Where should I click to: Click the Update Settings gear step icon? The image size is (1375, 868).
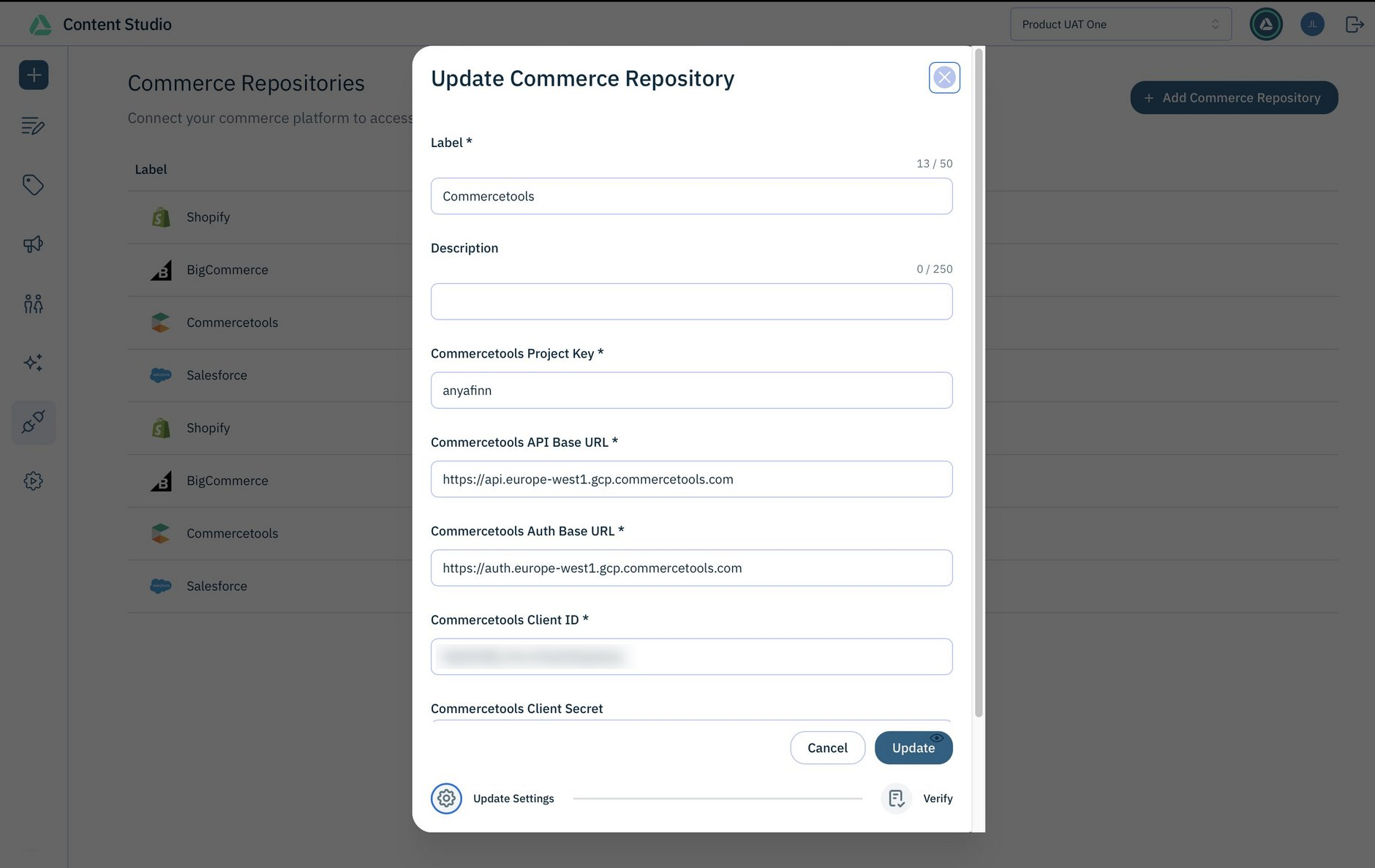click(446, 799)
